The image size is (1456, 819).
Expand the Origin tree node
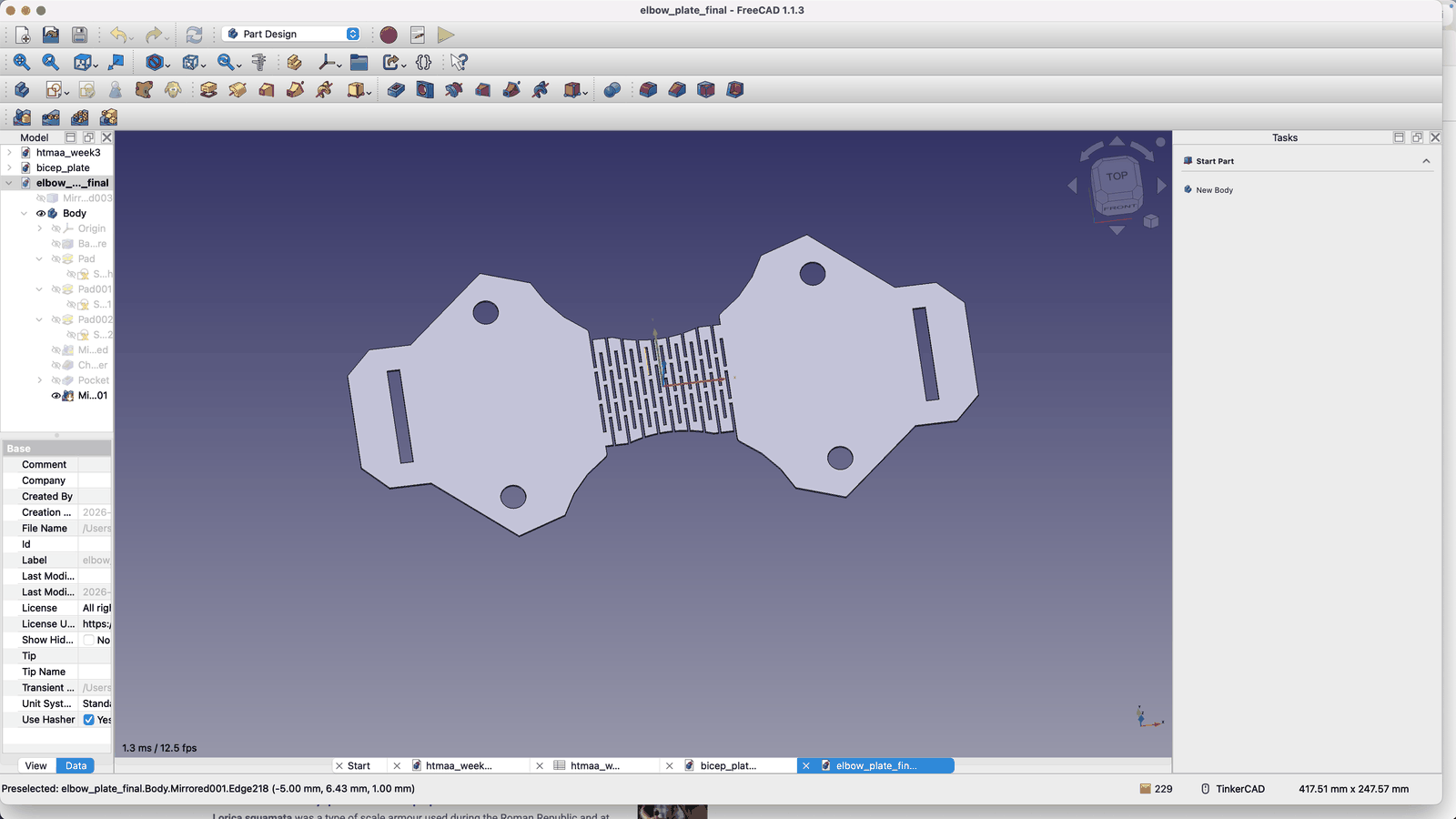coord(39,228)
